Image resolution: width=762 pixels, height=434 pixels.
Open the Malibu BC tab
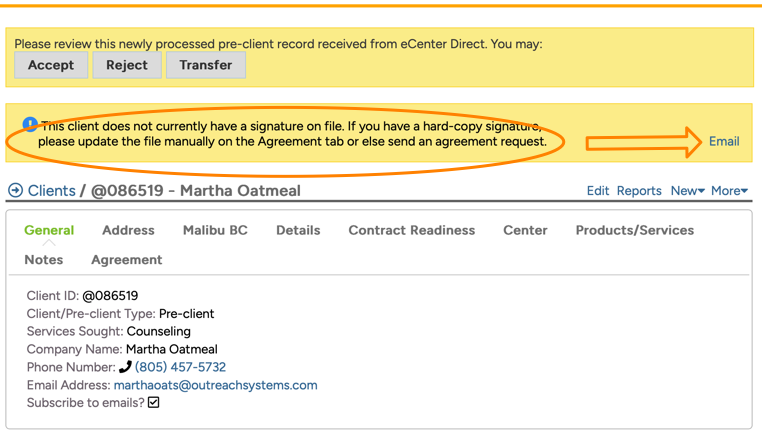215,230
